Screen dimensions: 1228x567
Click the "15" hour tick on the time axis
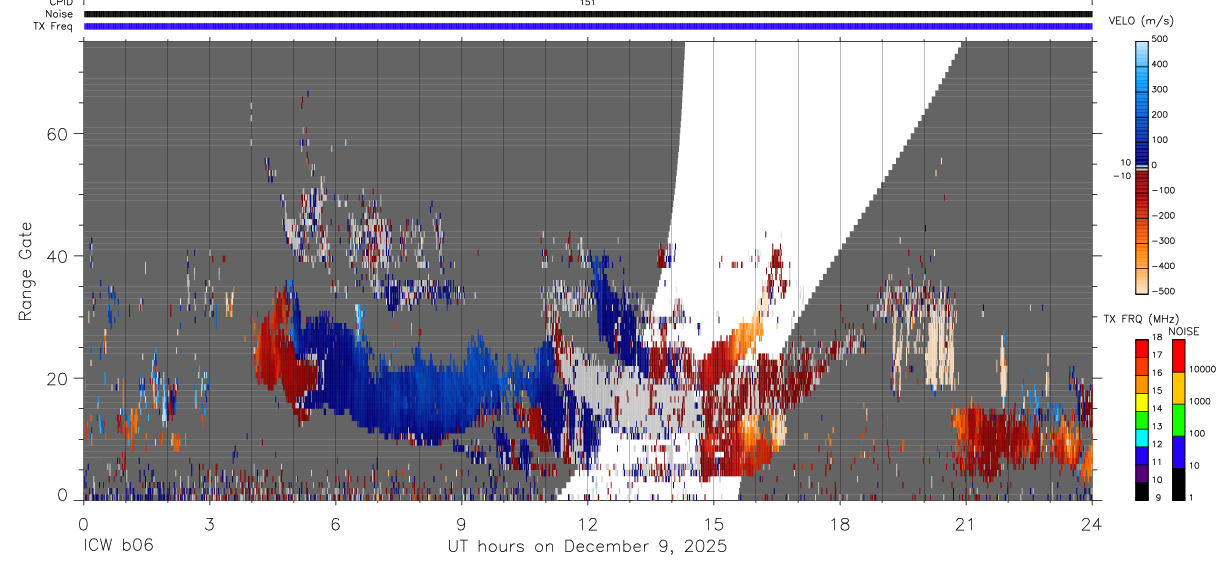click(x=713, y=523)
